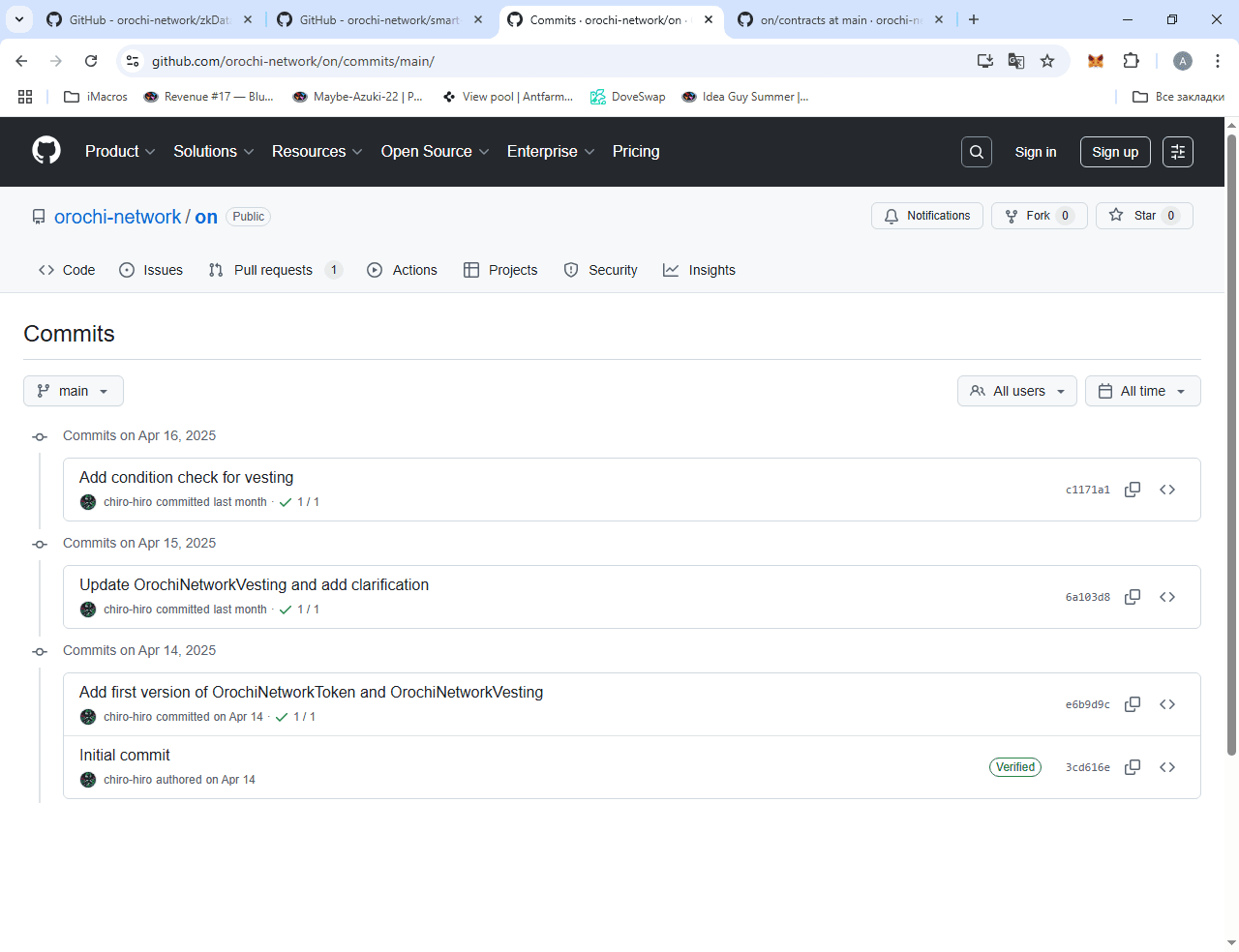Open the Issues tab
1239x952 pixels.
(151, 270)
